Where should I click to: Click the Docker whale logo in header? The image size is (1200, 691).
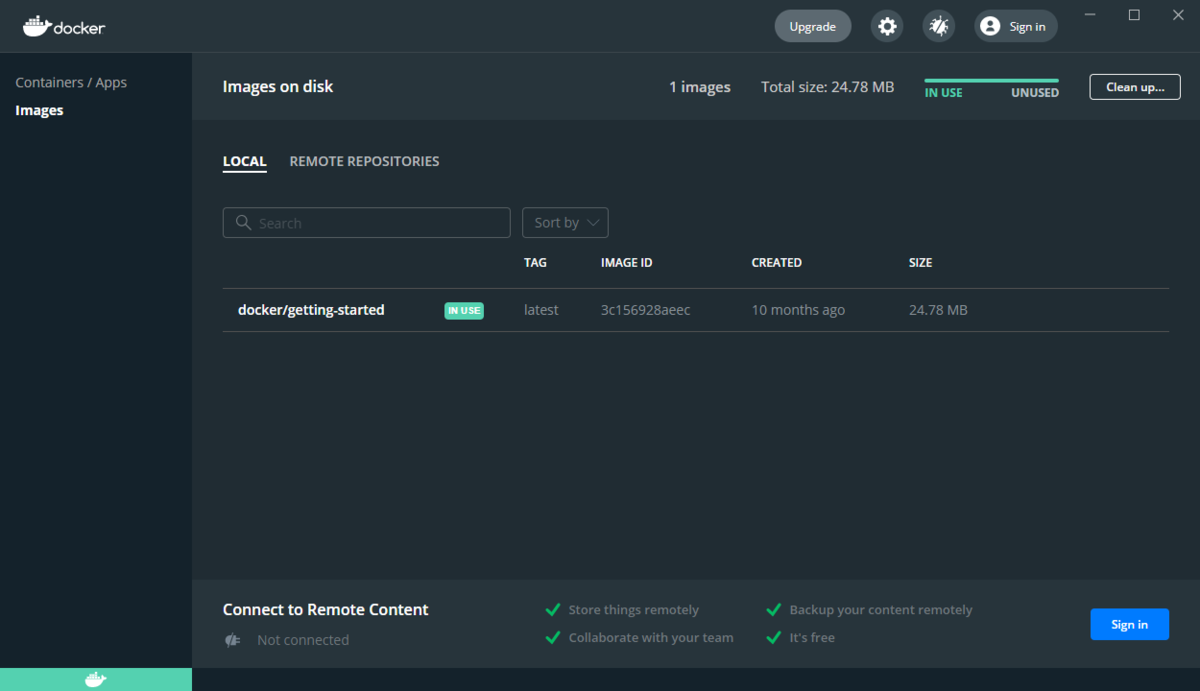(x=64, y=27)
